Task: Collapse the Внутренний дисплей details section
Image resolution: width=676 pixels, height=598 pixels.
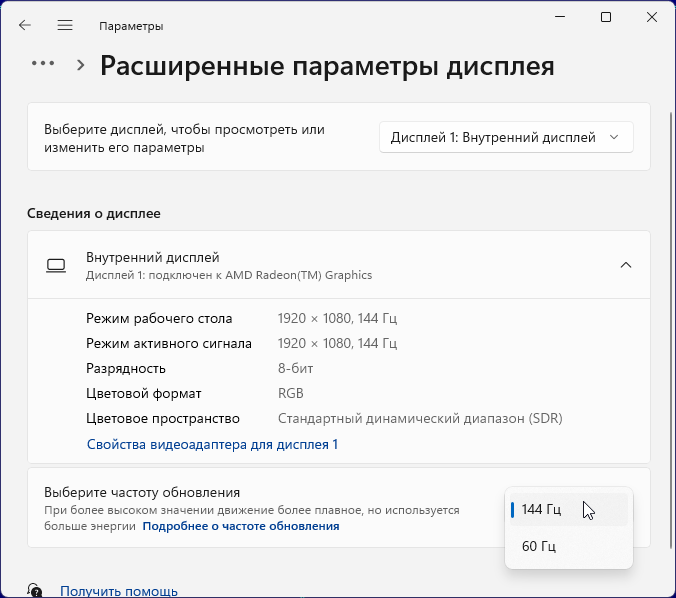Action: click(x=626, y=265)
